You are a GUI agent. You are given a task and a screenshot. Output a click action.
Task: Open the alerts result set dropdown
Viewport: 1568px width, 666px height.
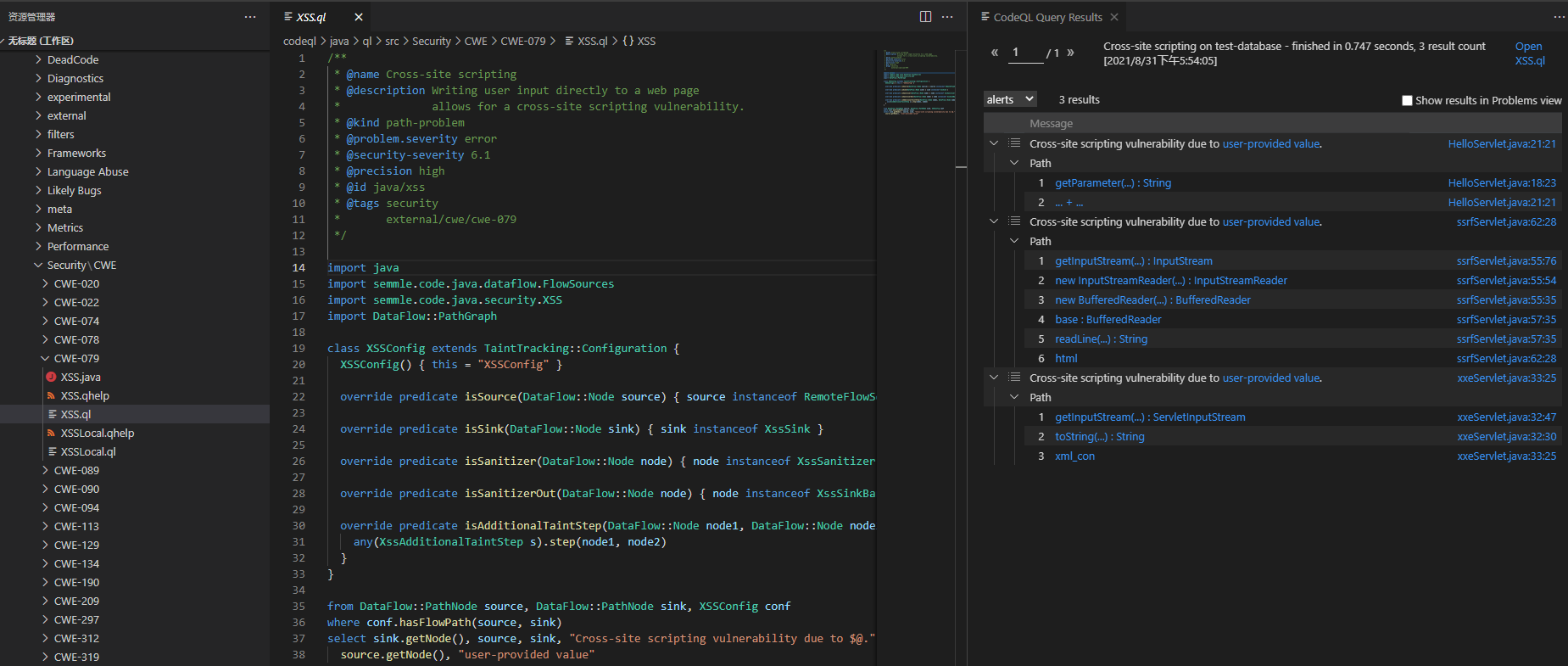1010,99
